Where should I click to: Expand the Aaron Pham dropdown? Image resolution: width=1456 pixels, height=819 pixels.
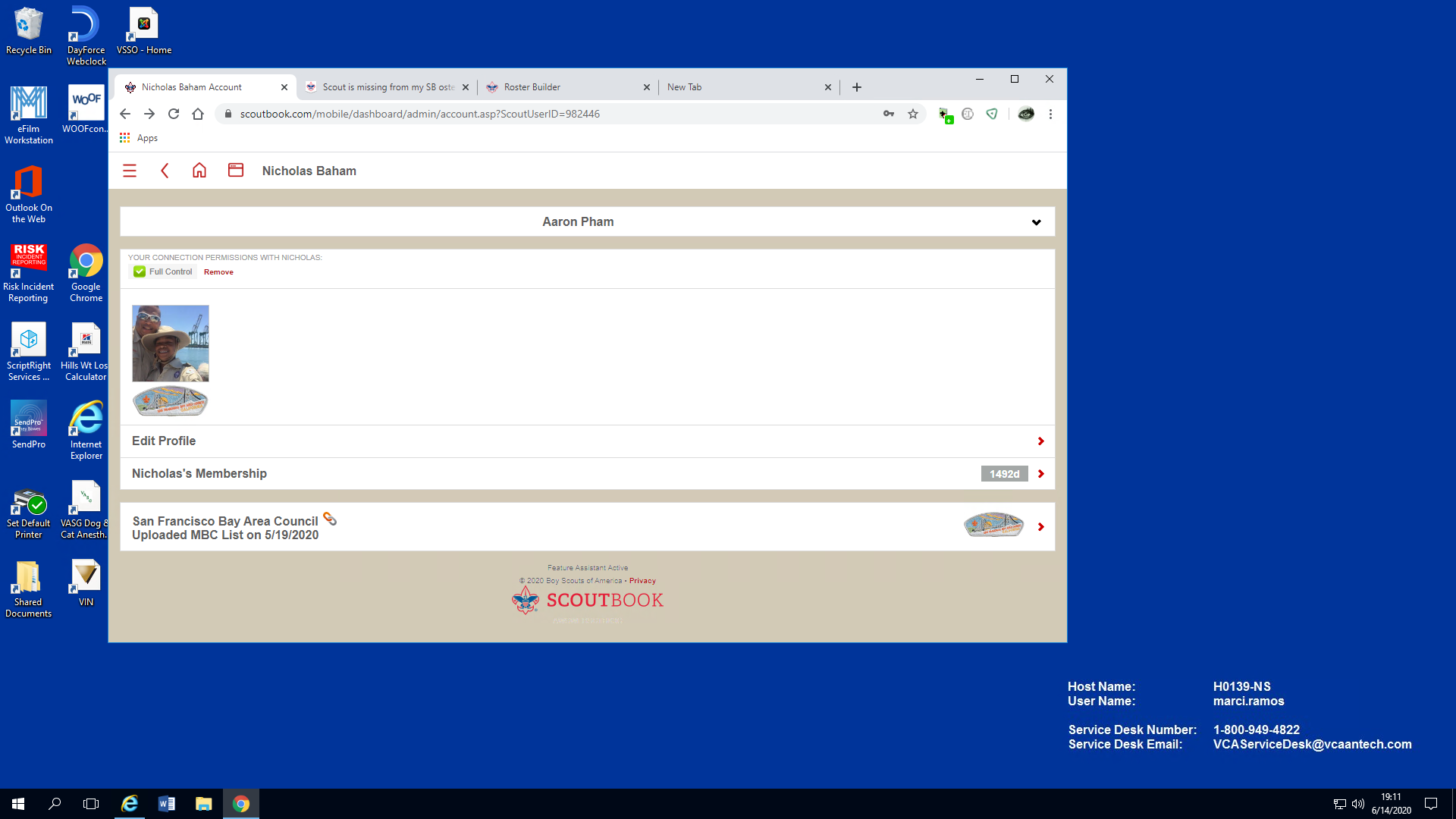[1036, 222]
